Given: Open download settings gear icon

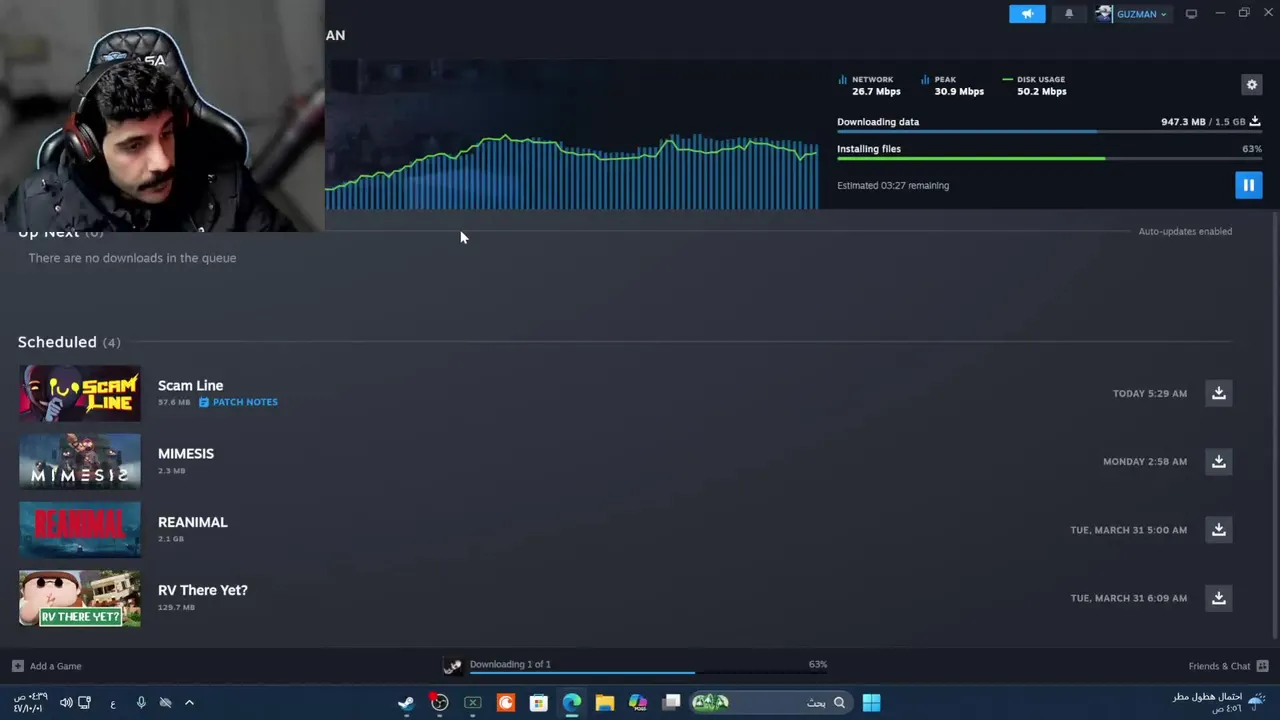Looking at the screenshot, I should (1251, 85).
